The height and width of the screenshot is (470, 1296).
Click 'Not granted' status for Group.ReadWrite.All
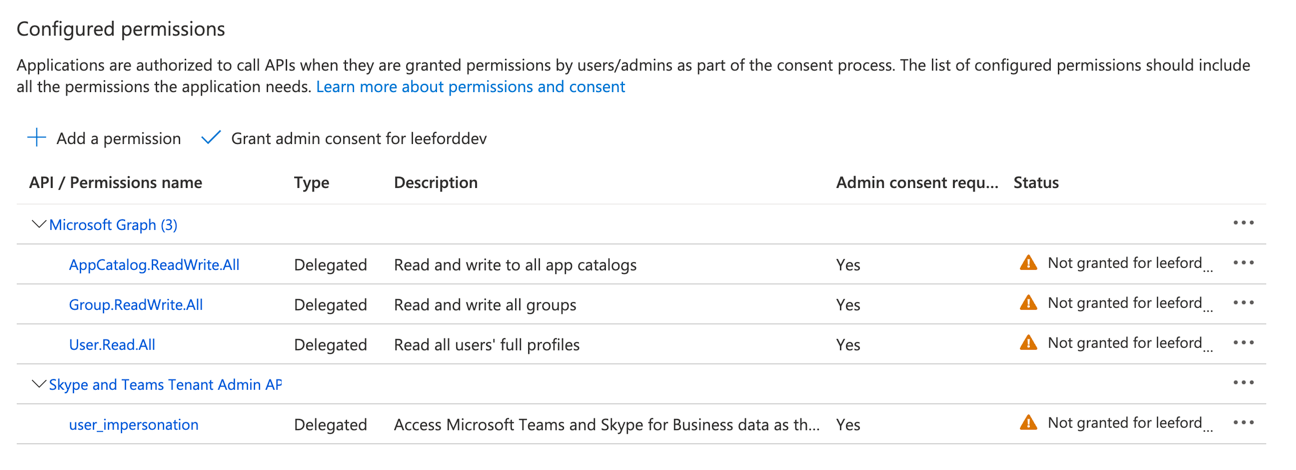pos(1130,303)
